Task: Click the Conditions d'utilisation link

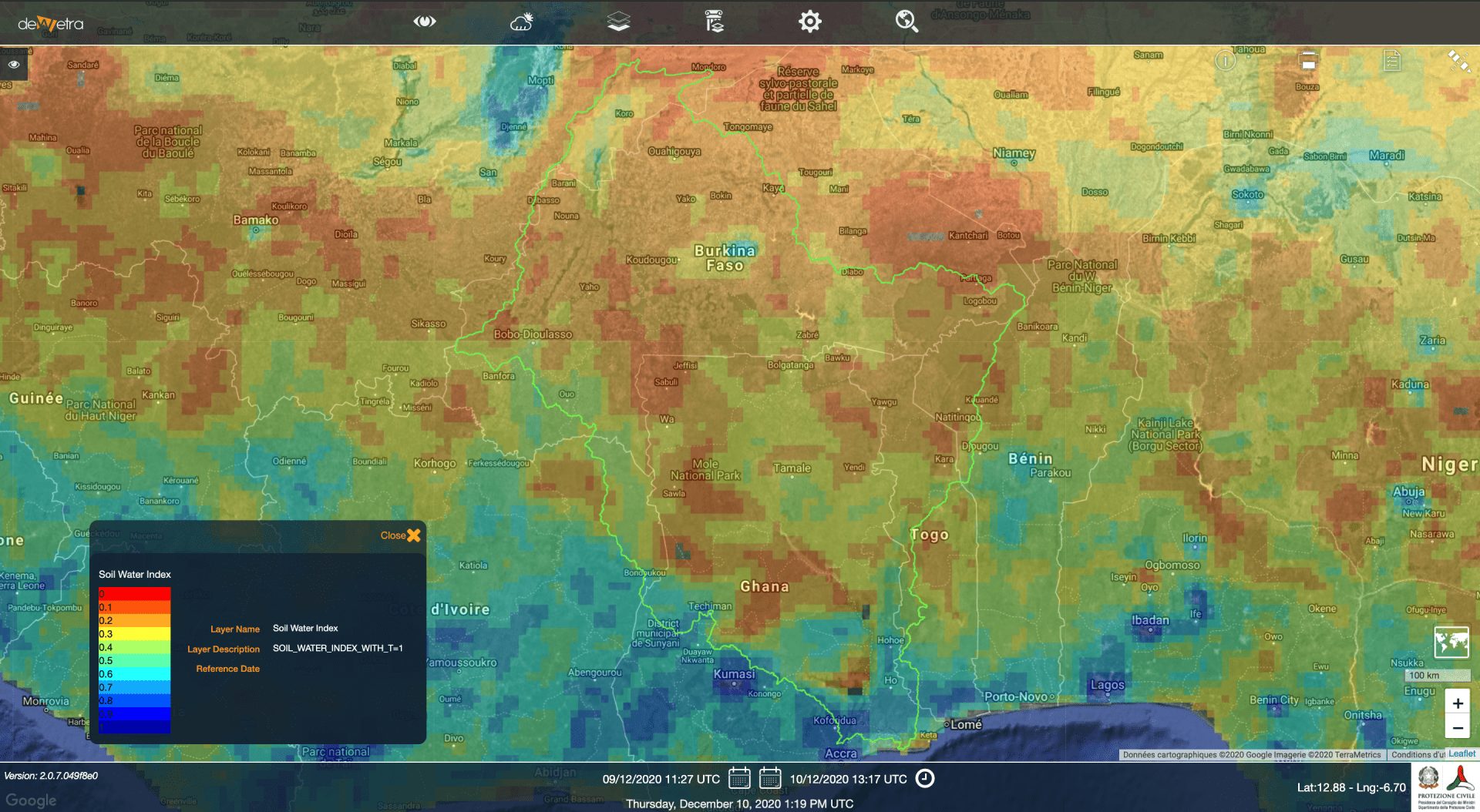Action: pos(1417,755)
